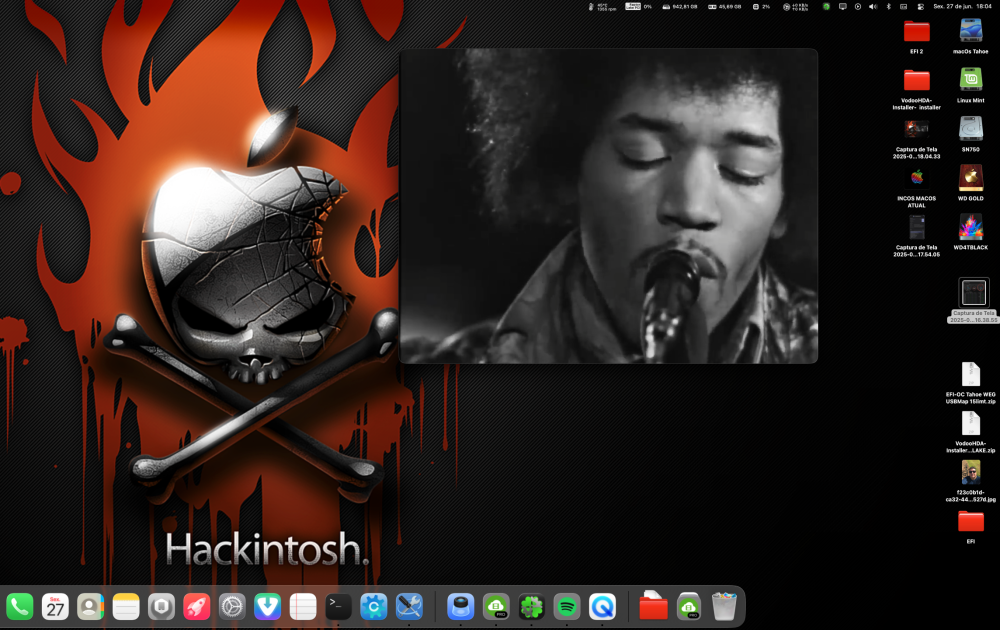Open QuickTime Player in the Dock

pos(602,606)
